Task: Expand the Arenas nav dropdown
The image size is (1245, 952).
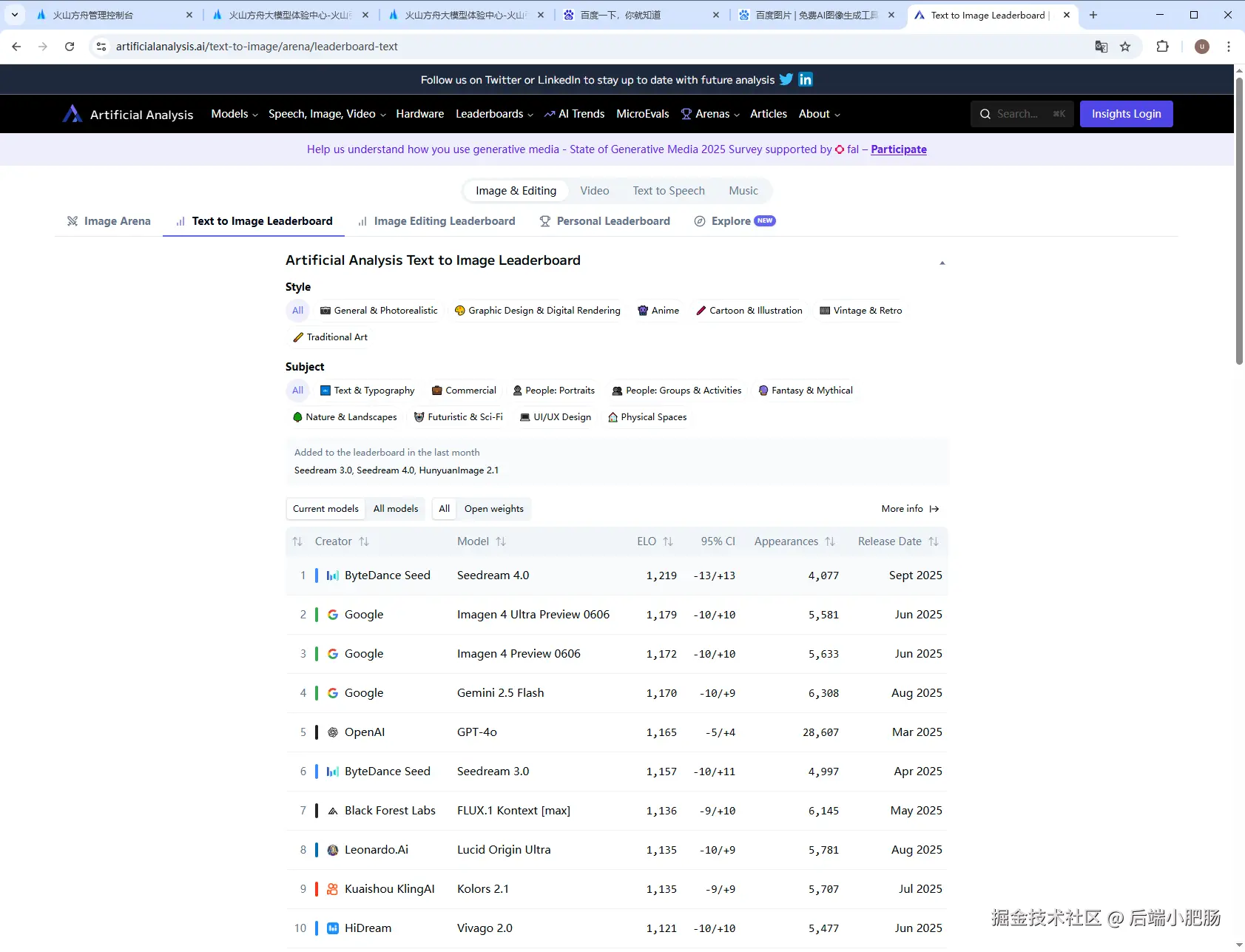Action: tap(711, 114)
